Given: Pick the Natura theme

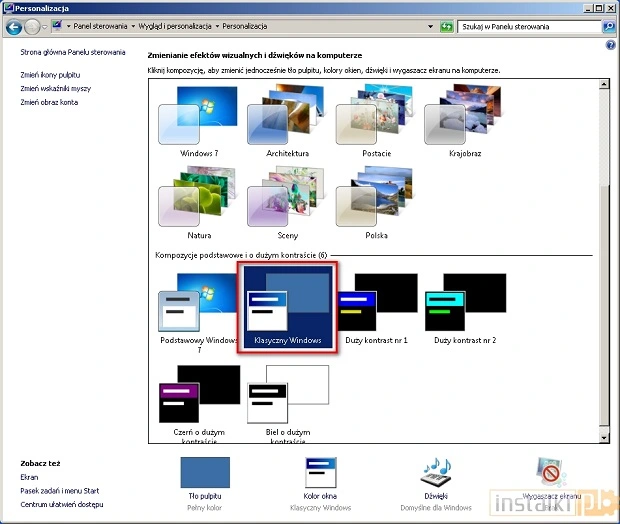Looking at the screenshot, I should [x=199, y=203].
